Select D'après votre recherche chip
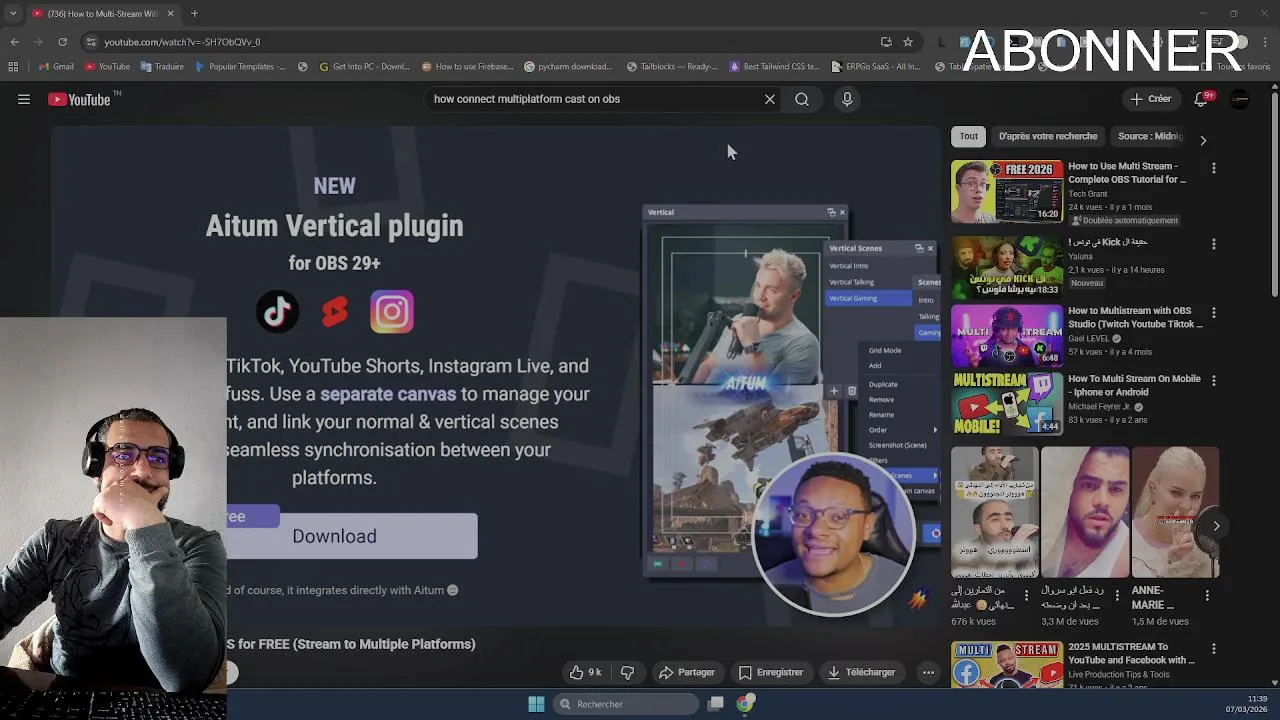 [1048, 136]
